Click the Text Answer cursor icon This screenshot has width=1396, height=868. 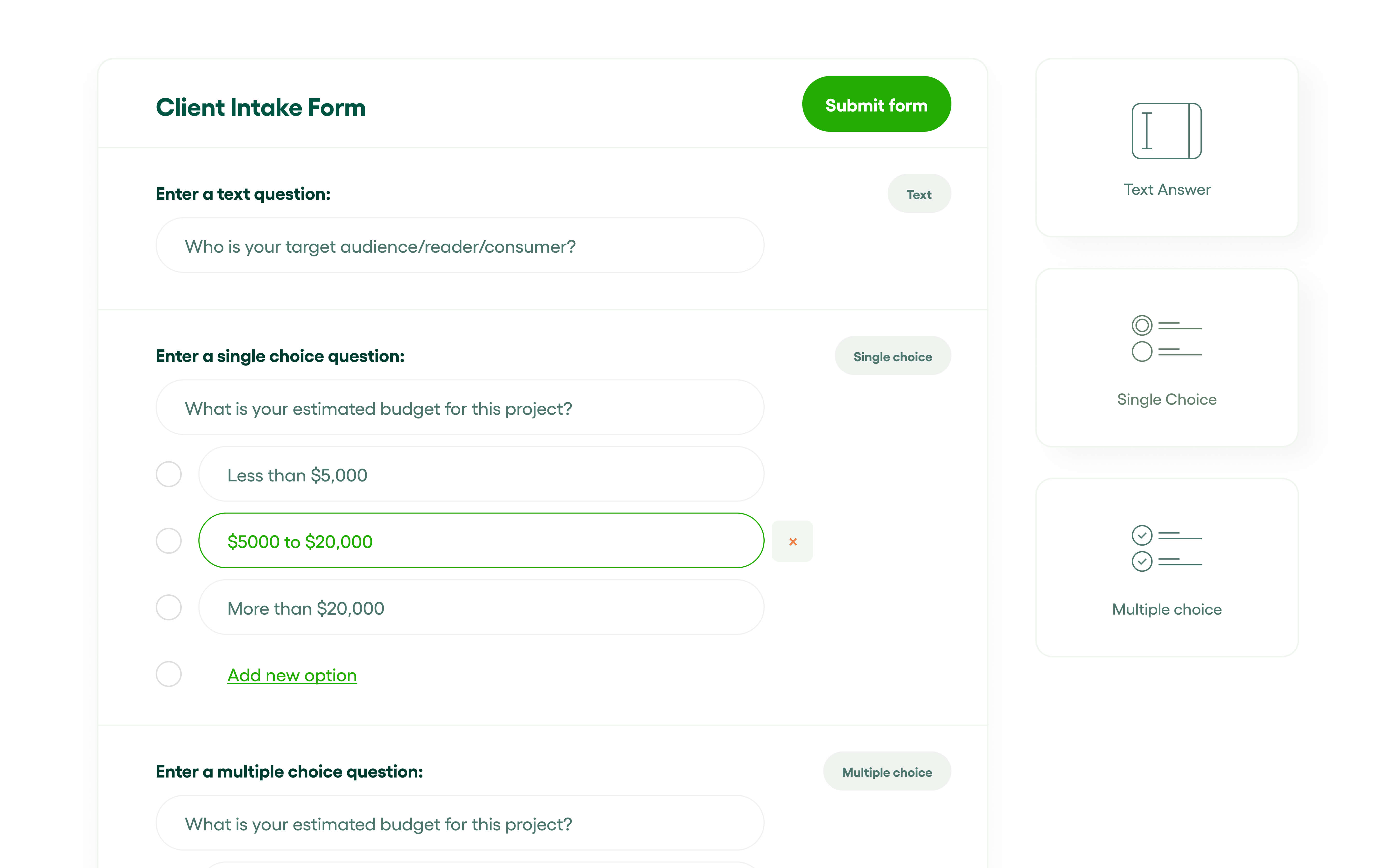pos(1167,131)
